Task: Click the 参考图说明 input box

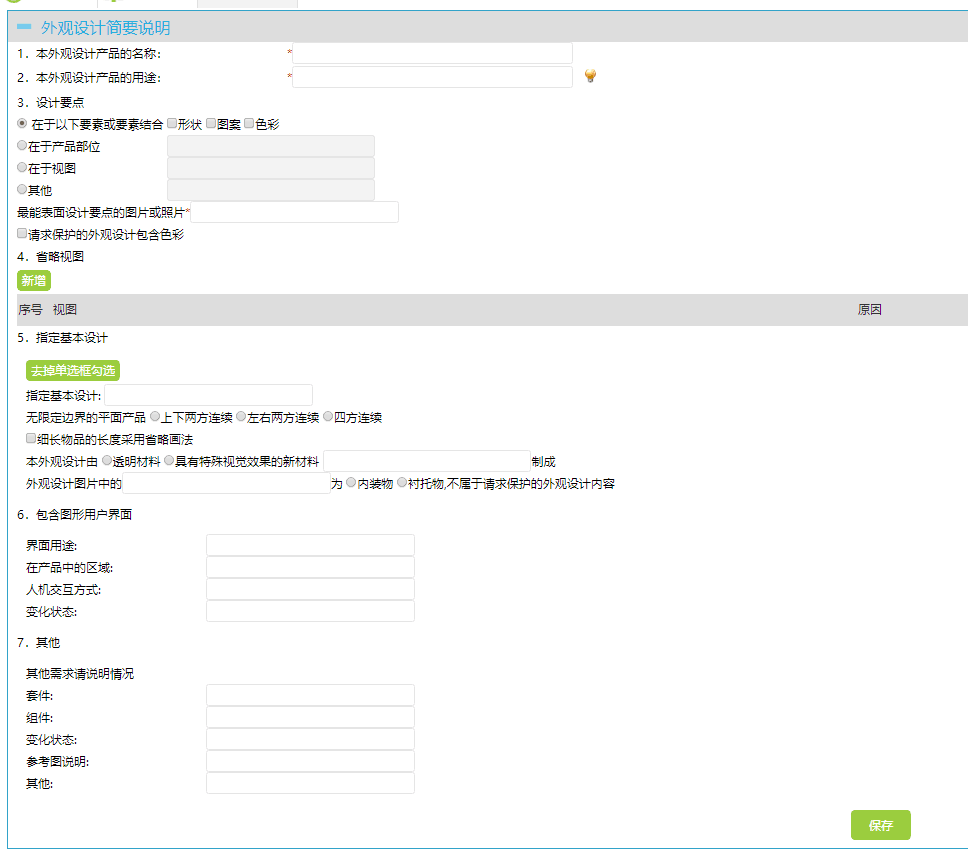Action: 311,761
